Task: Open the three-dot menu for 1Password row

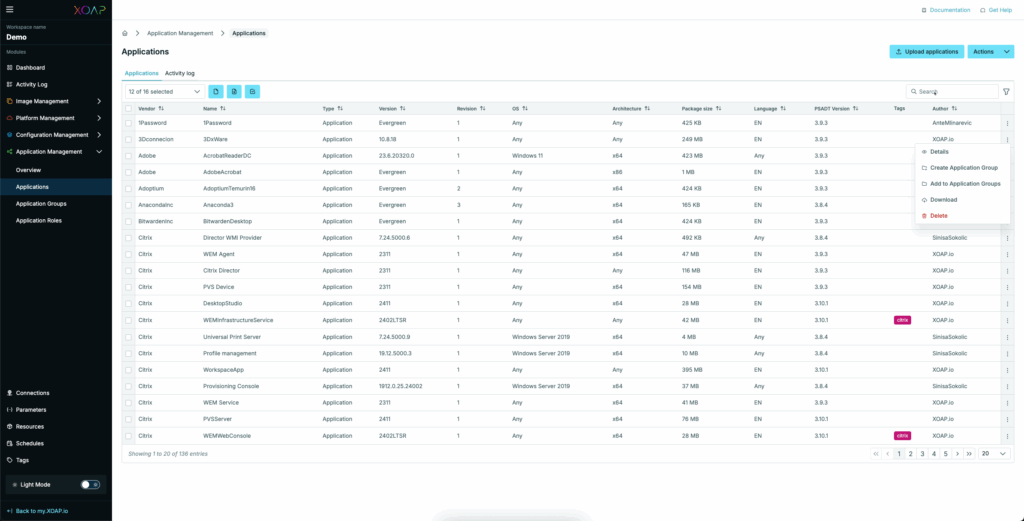Action: (1007, 123)
